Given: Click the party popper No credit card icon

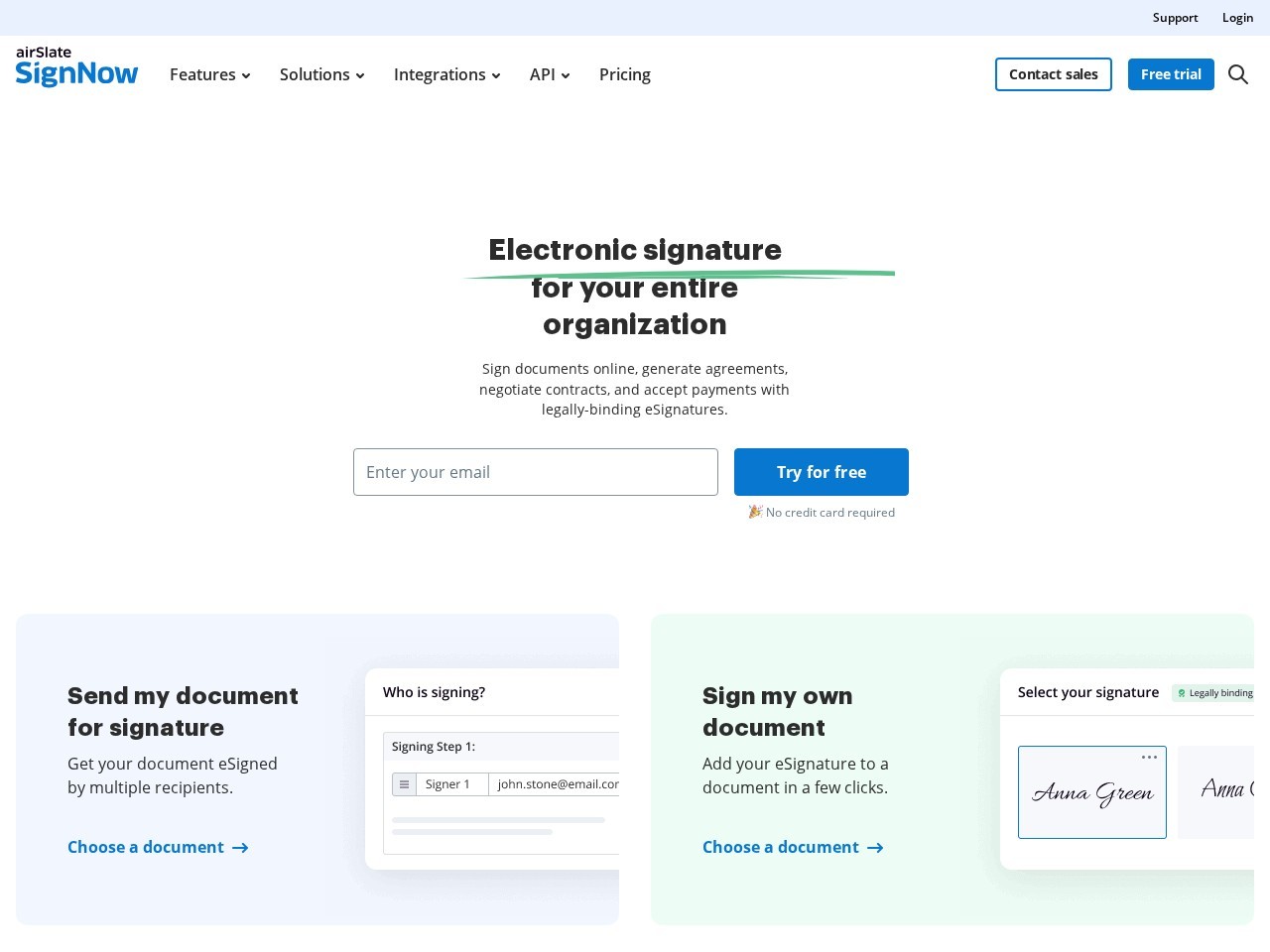Looking at the screenshot, I should point(755,512).
